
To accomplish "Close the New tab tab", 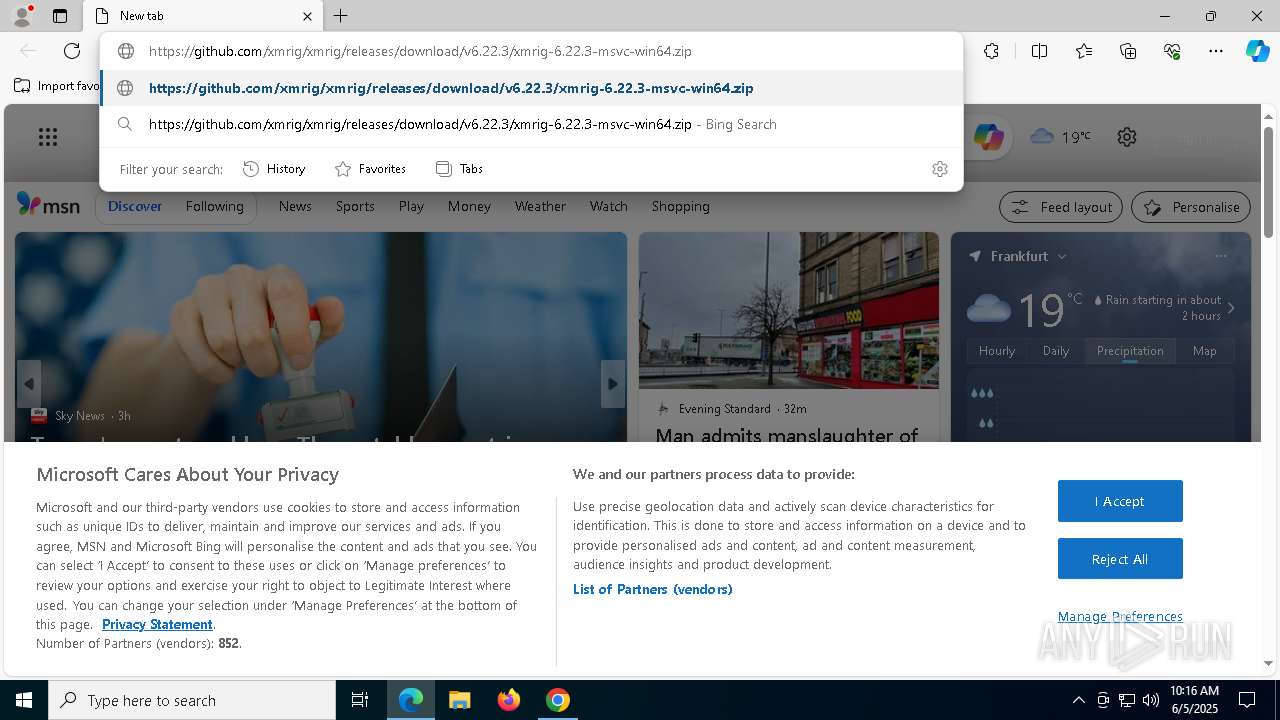I will [x=307, y=16].
